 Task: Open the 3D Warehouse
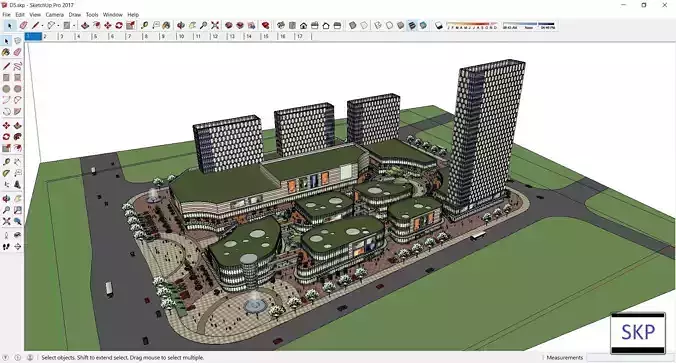(x=228, y=26)
